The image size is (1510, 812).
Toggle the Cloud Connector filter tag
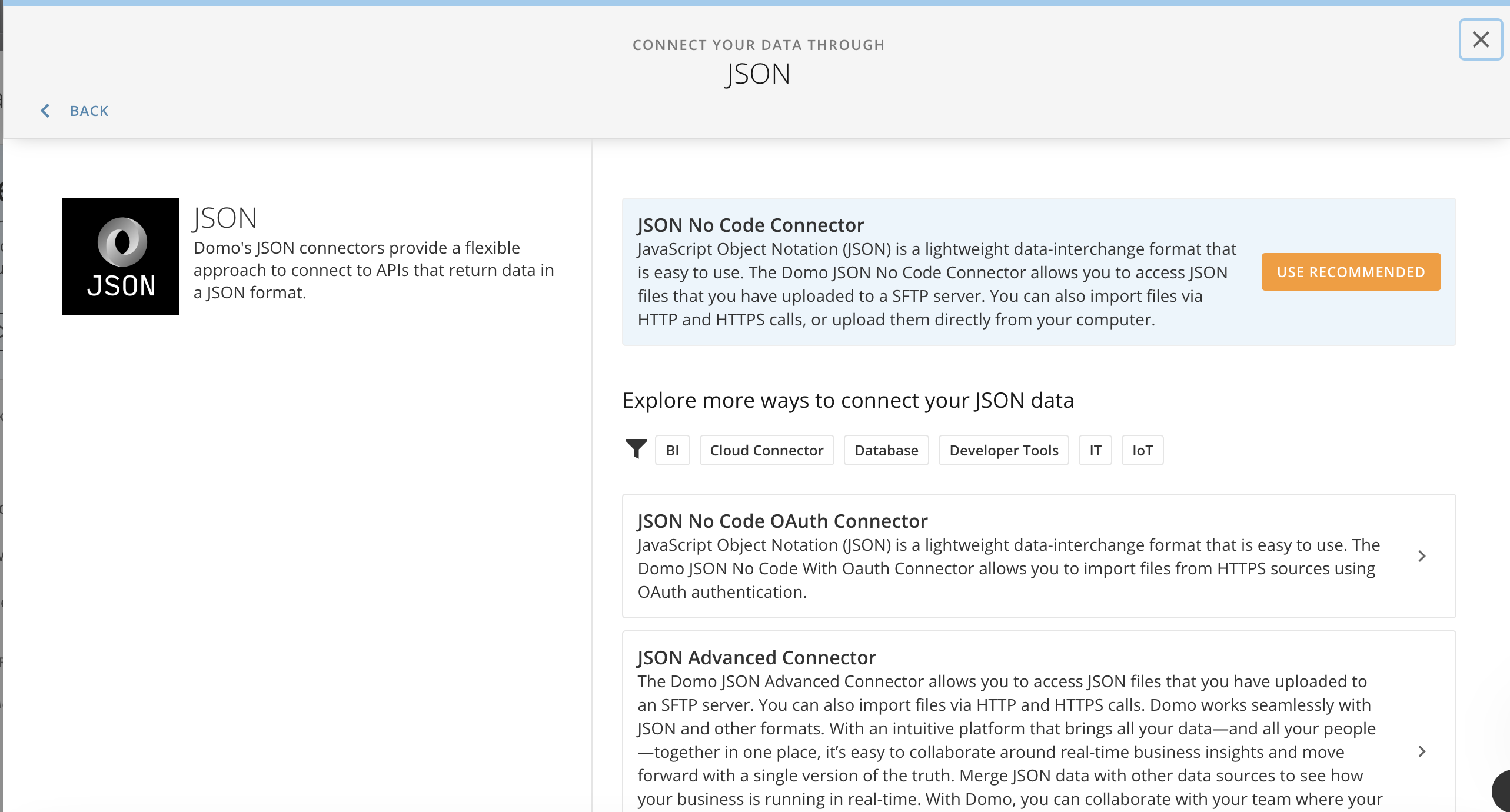pos(766,450)
